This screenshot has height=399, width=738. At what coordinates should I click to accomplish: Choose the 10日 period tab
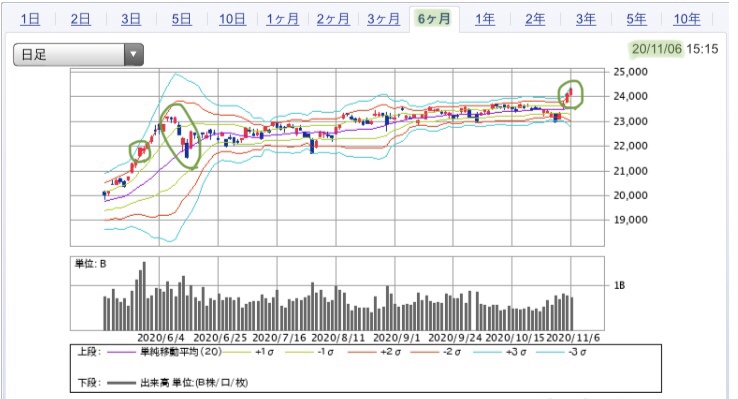pyautogui.click(x=232, y=19)
